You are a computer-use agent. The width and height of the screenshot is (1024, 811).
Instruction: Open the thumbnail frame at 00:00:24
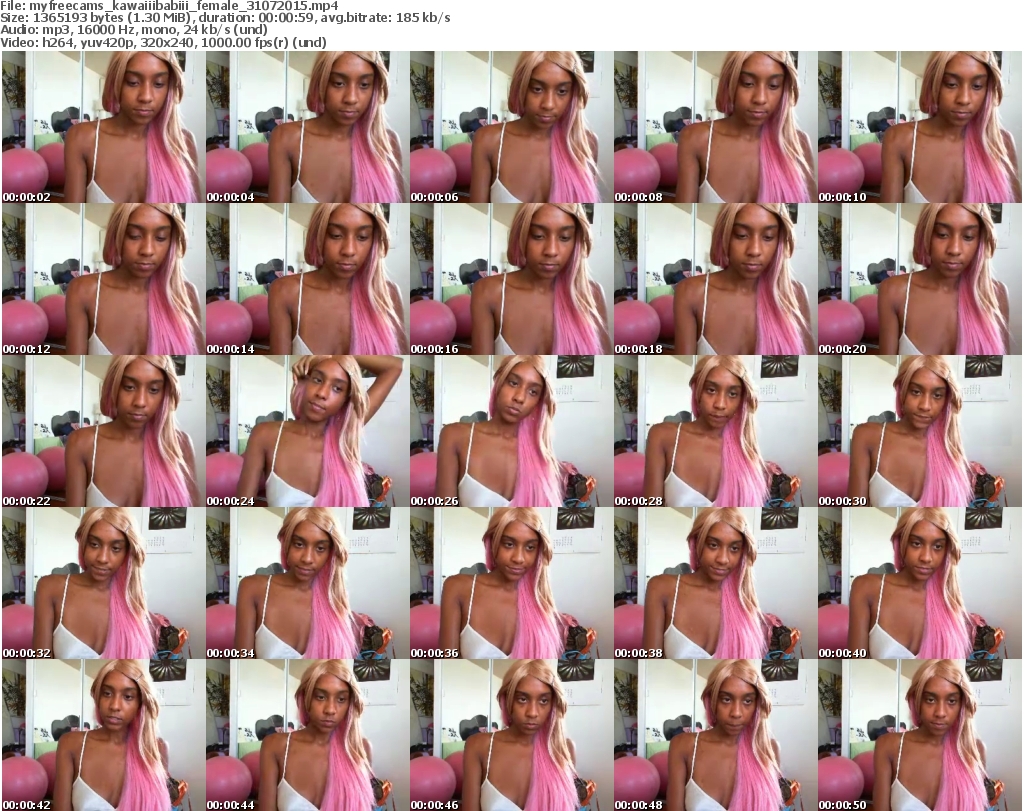[x=307, y=432]
